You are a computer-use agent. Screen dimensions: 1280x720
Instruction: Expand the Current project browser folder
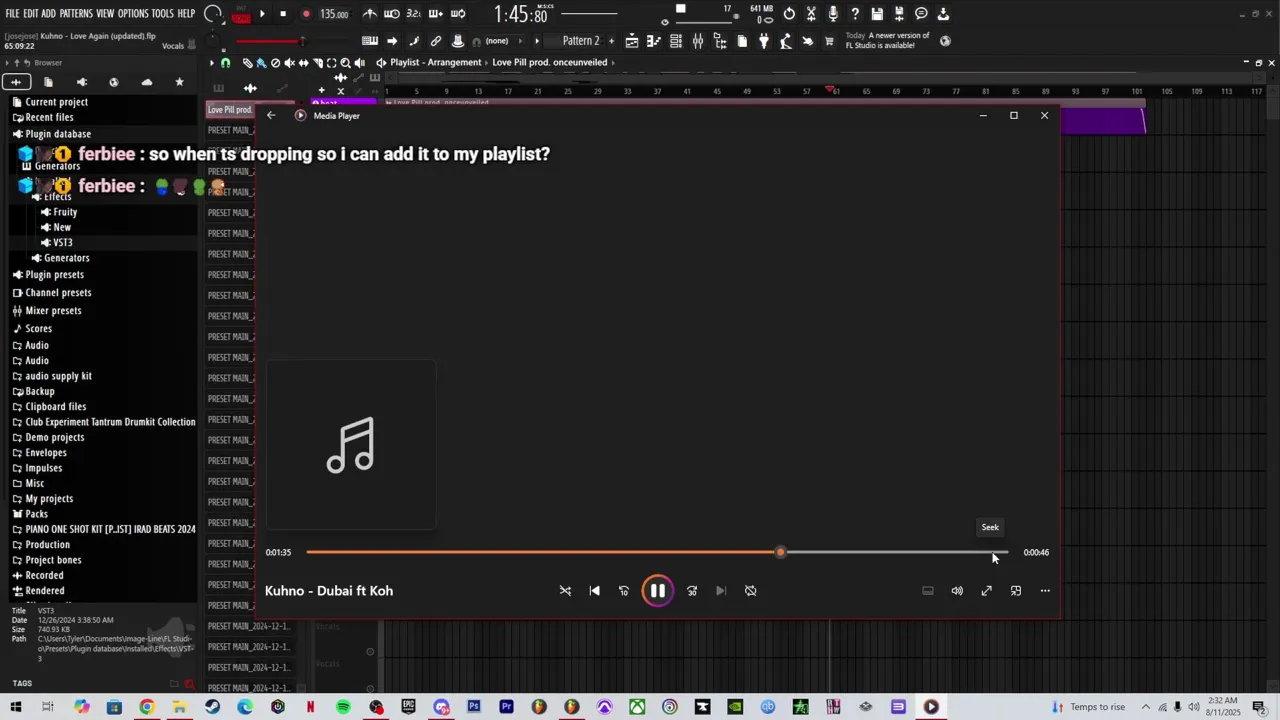(56, 102)
